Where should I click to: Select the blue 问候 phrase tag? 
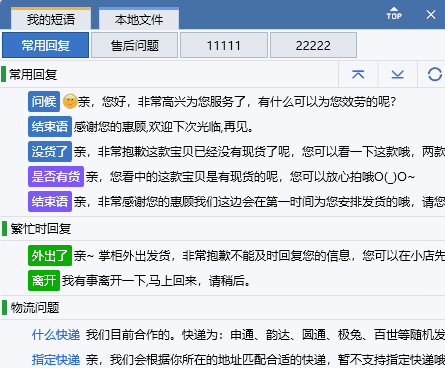[x=44, y=101]
